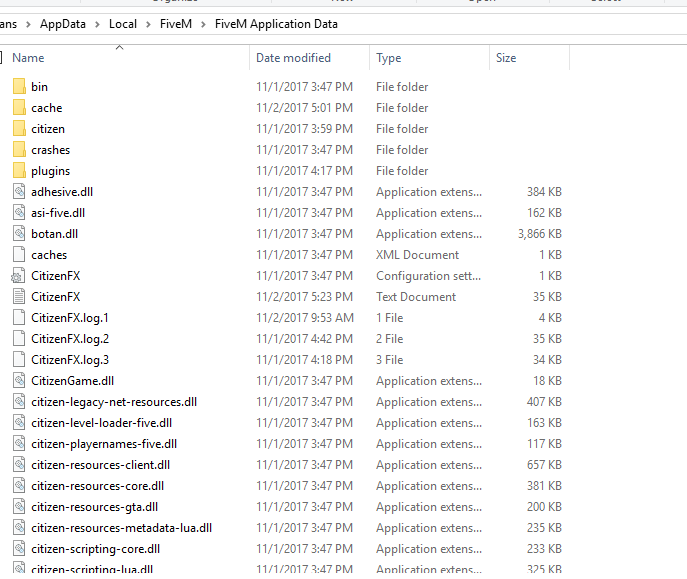The width and height of the screenshot is (687, 579).
Task: Click the adhesive.dll file icon
Action: tap(19, 192)
